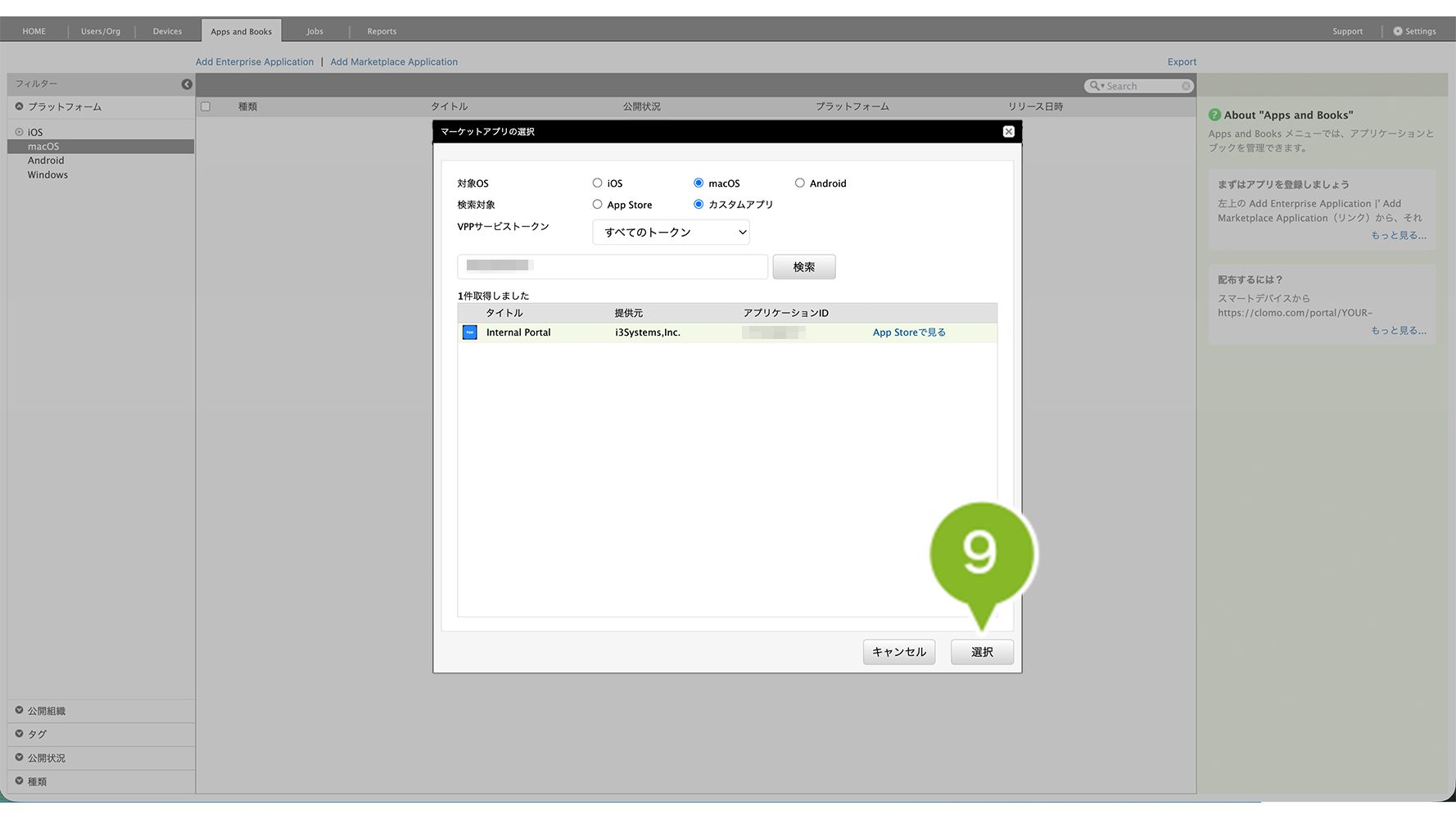Screen dimensions: 1456x819
Task: Open the Apps and Books tab
Action: tap(242, 31)
